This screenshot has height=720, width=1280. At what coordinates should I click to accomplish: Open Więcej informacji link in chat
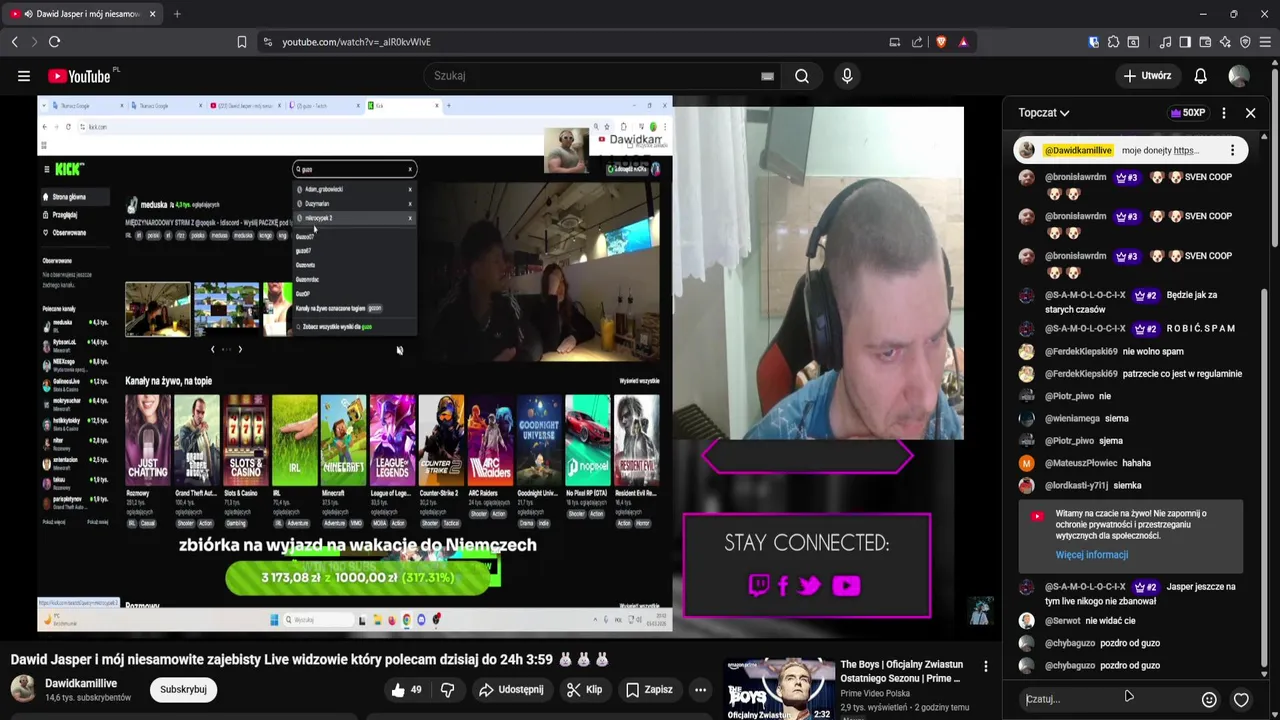1092,555
